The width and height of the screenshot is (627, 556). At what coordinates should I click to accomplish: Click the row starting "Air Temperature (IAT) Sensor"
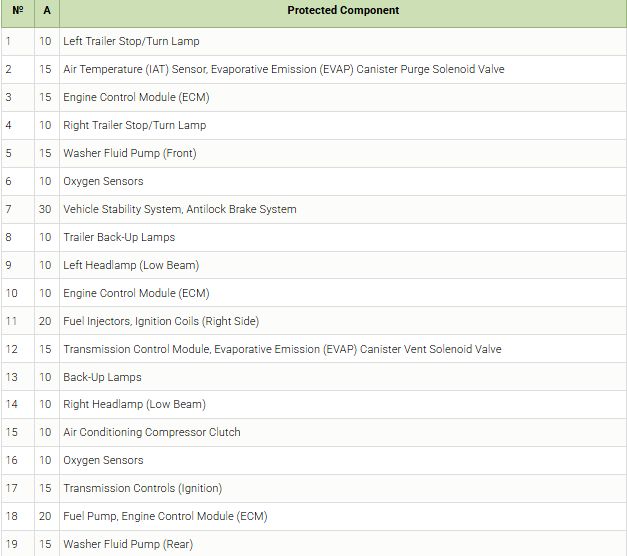click(x=283, y=69)
